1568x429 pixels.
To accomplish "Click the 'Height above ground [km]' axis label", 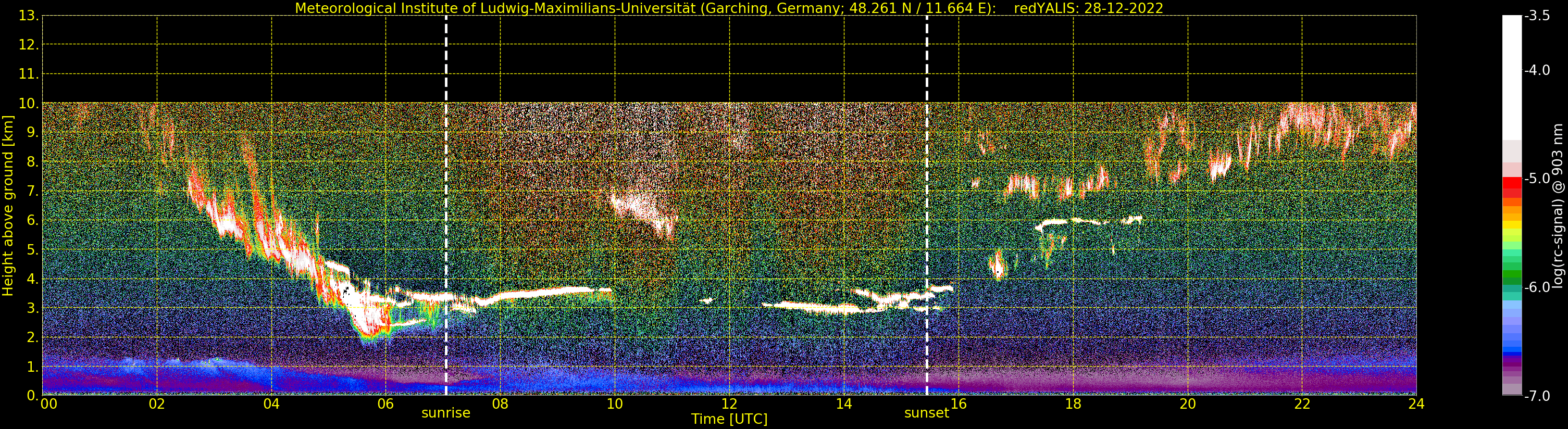I will 8,206.
